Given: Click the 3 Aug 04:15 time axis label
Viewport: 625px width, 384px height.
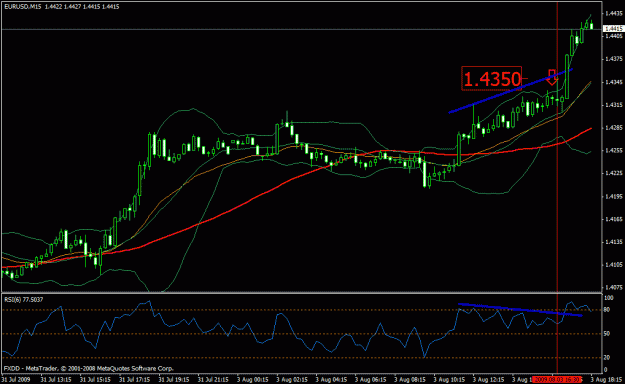Looking at the screenshot, I should click(x=331, y=379).
